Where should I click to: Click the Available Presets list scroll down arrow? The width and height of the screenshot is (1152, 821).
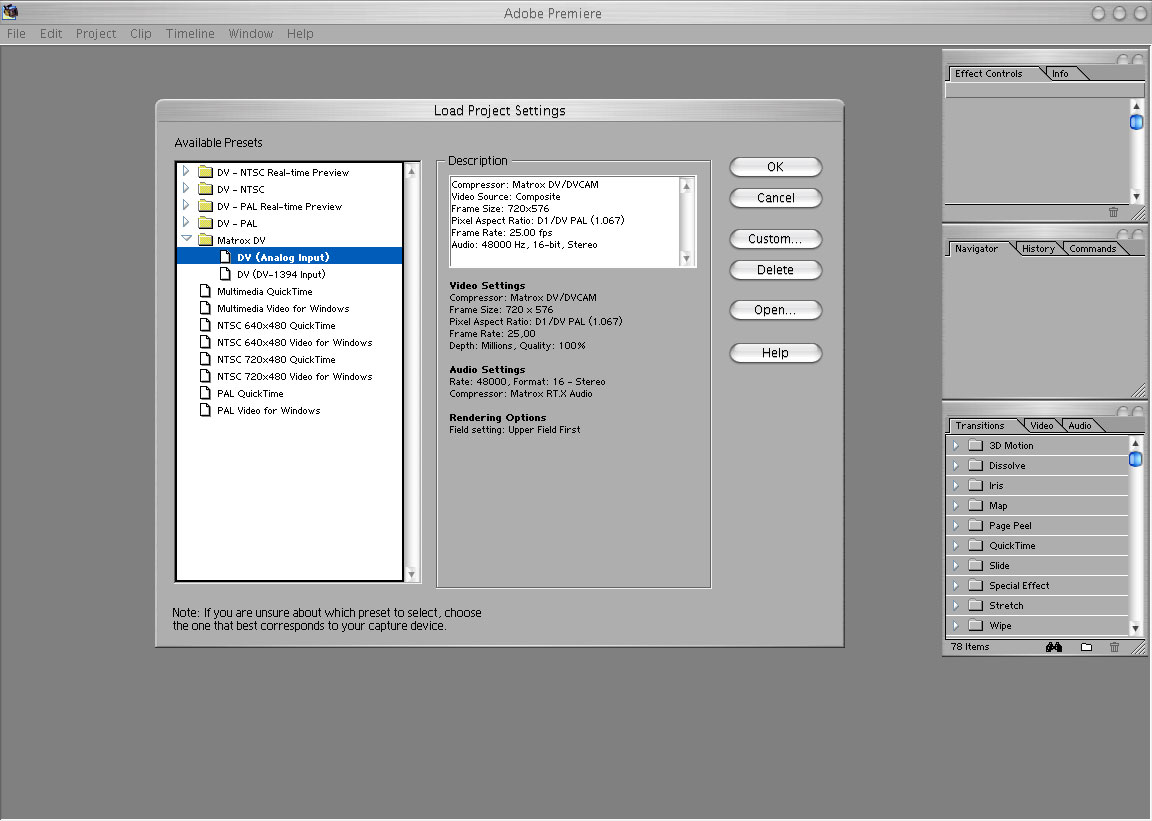tap(411, 574)
